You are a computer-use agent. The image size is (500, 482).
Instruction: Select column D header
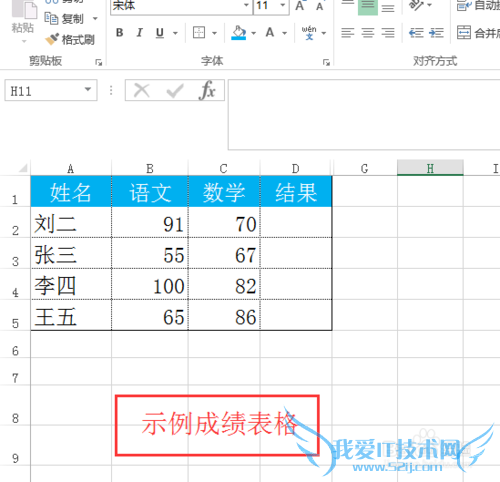[x=296, y=168]
